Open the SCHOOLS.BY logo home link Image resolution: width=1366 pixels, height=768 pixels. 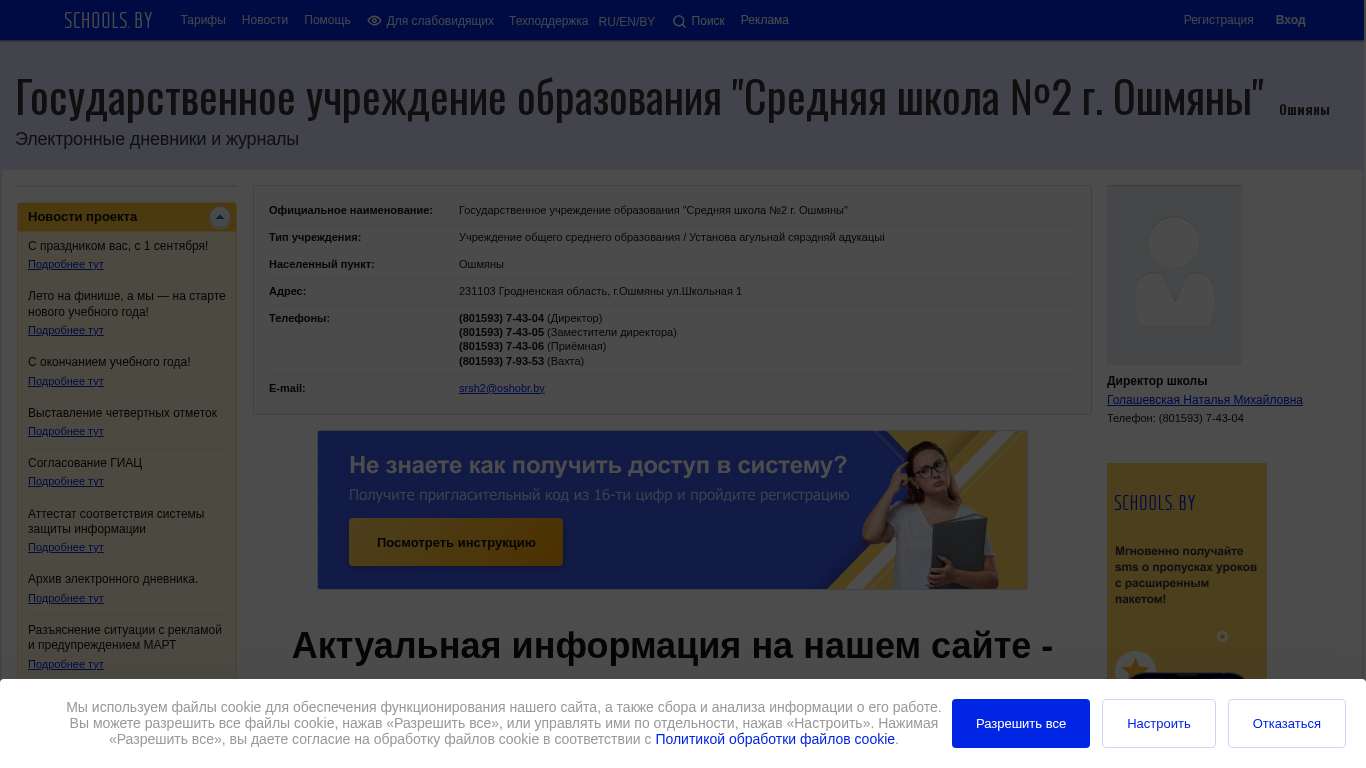[108, 20]
